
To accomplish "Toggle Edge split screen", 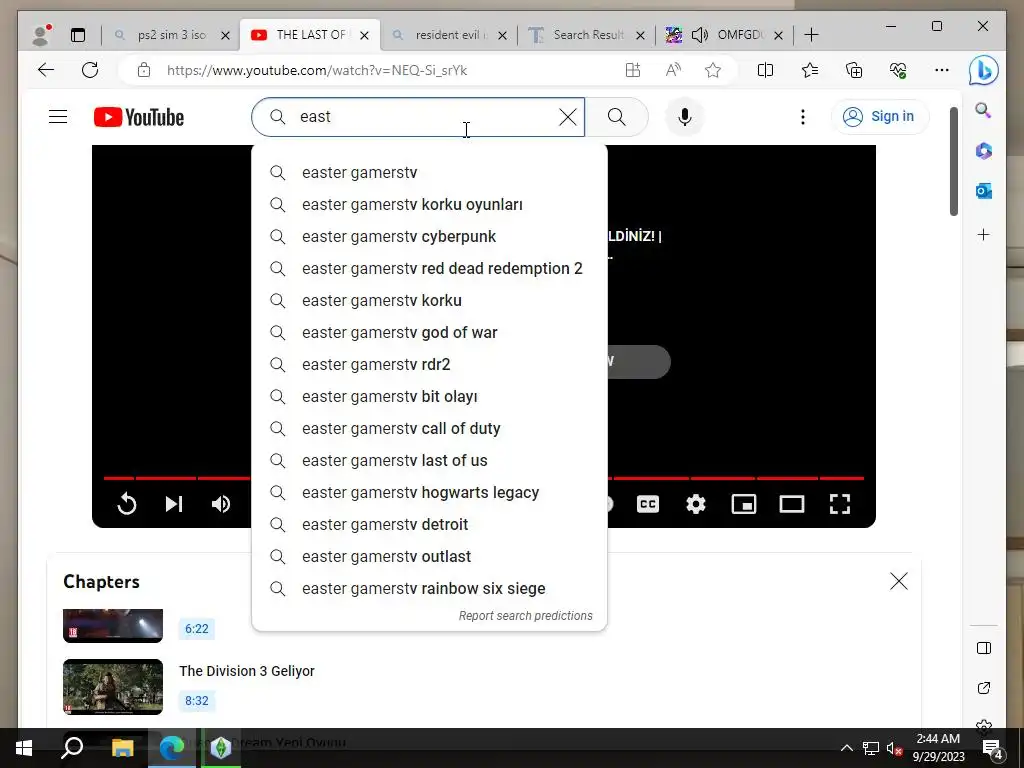I will click(x=765, y=70).
